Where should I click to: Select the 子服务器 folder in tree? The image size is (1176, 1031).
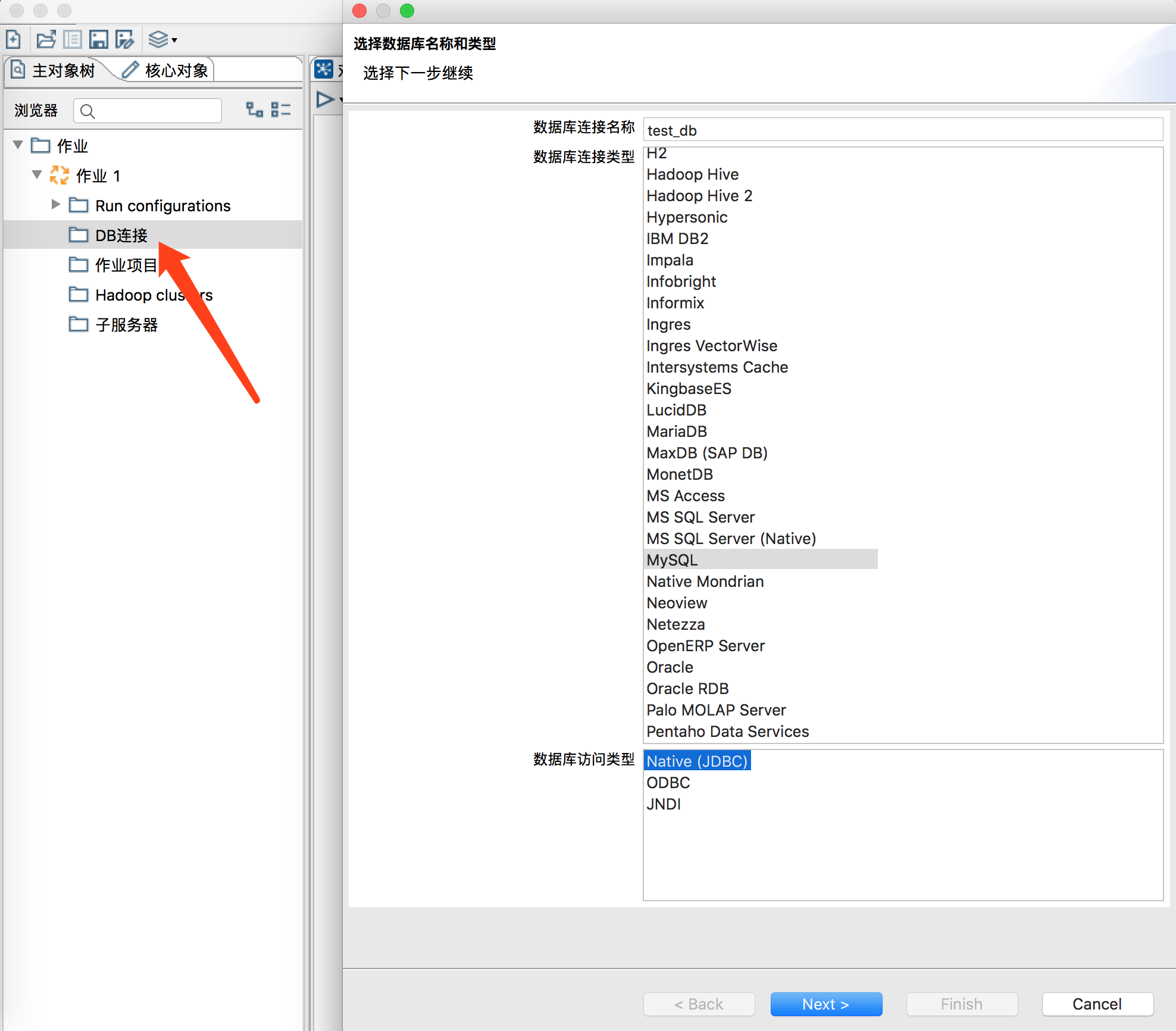click(126, 325)
